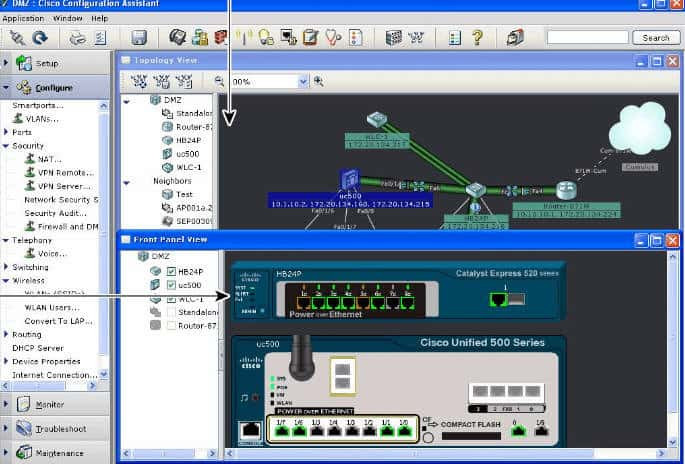
Task: Click Front Panel View vertical scrollbar
Action: point(673,350)
